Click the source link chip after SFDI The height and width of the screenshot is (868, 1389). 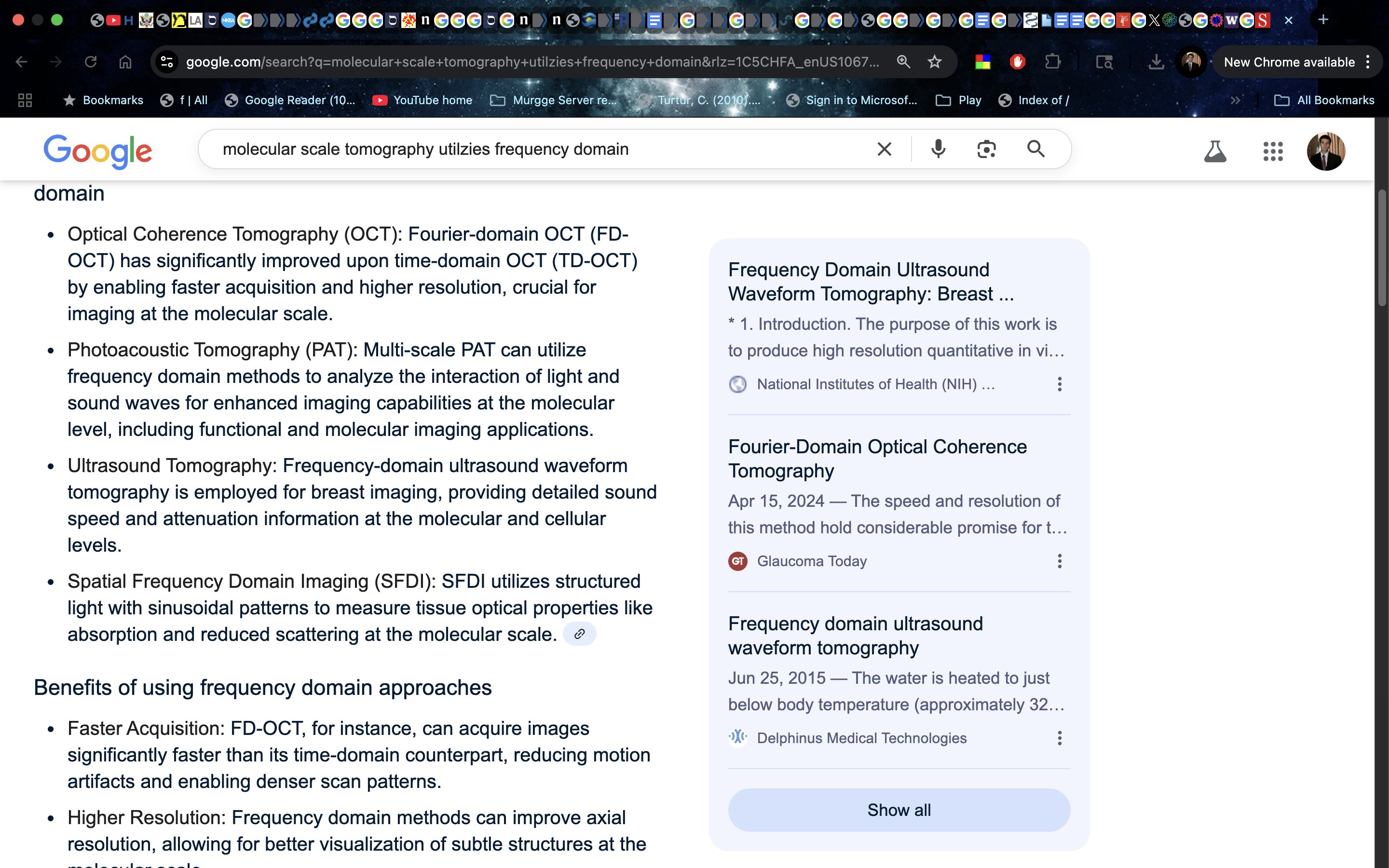tap(579, 634)
